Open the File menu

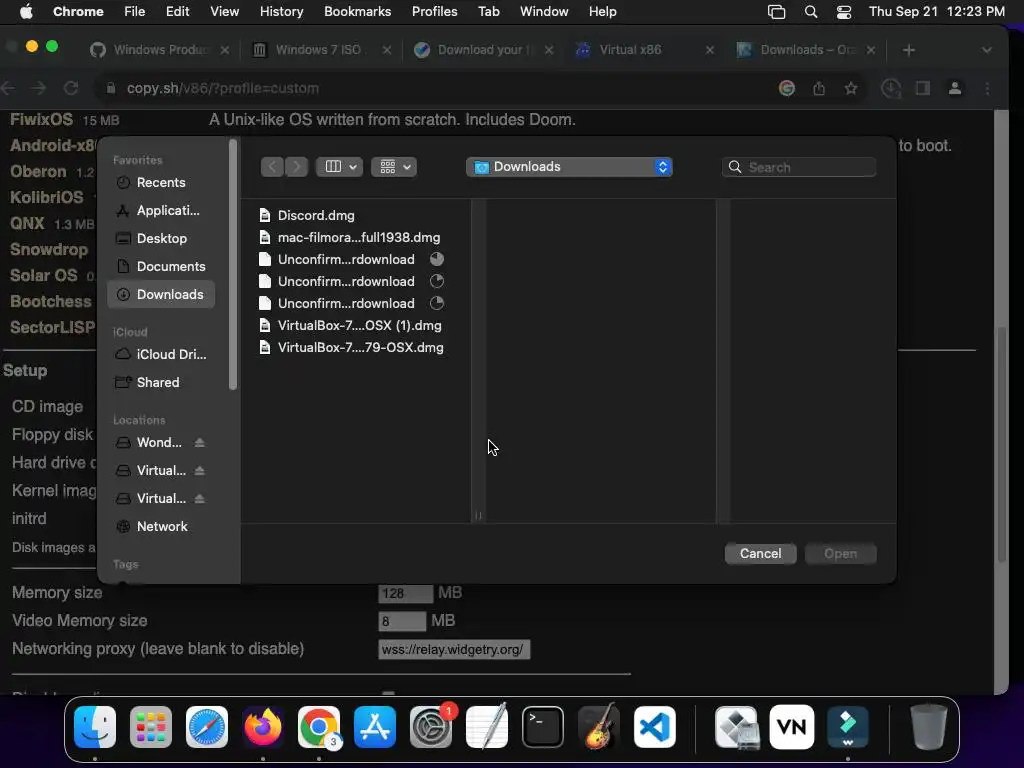click(x=135, y=12)
